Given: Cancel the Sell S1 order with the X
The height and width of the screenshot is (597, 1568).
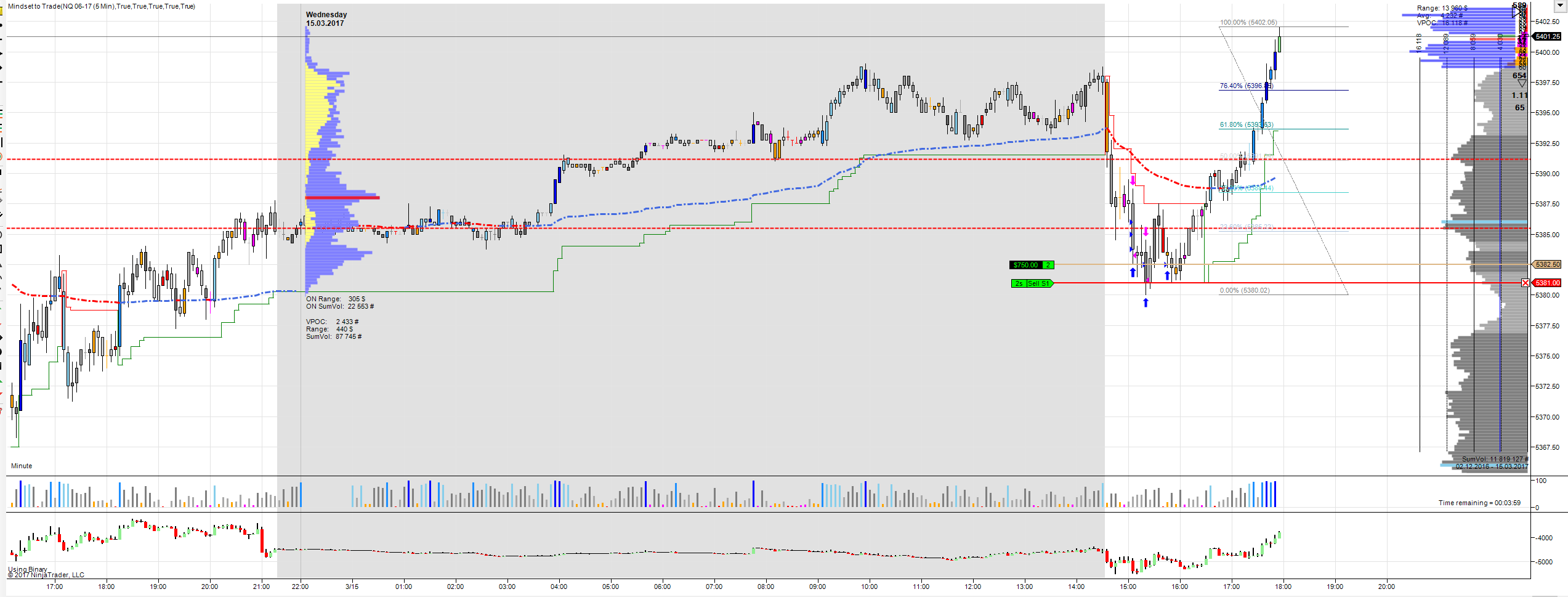Looking at the screenshot, I should [1525, 283].
